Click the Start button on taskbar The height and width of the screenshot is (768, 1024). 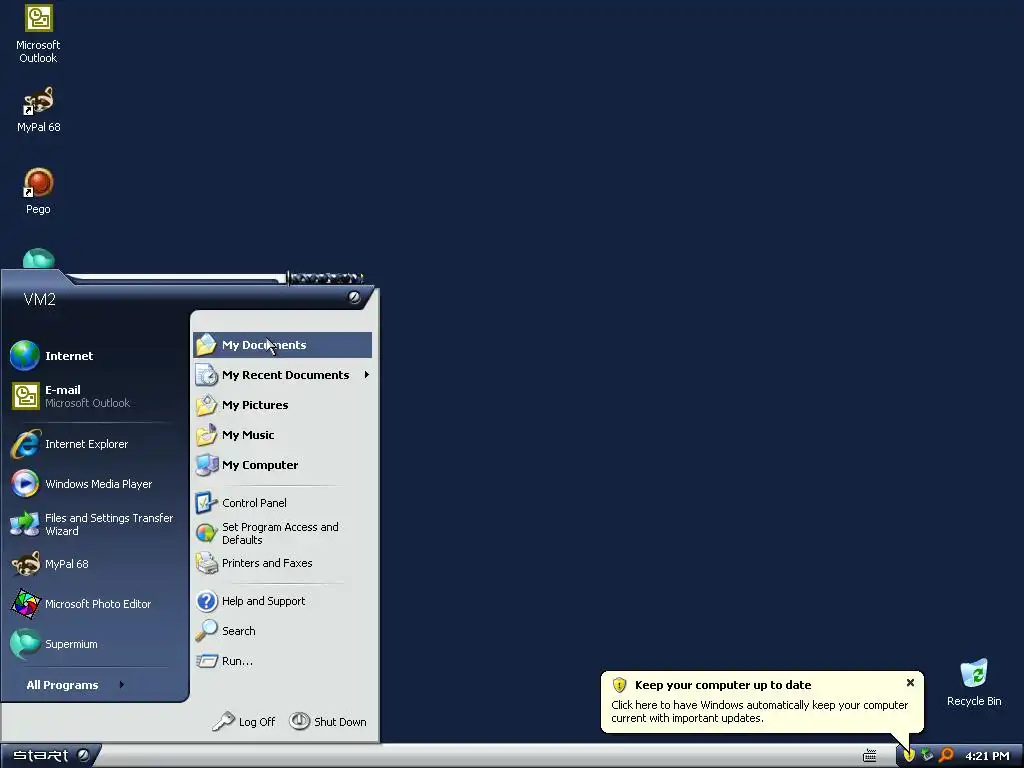(50, 756)
